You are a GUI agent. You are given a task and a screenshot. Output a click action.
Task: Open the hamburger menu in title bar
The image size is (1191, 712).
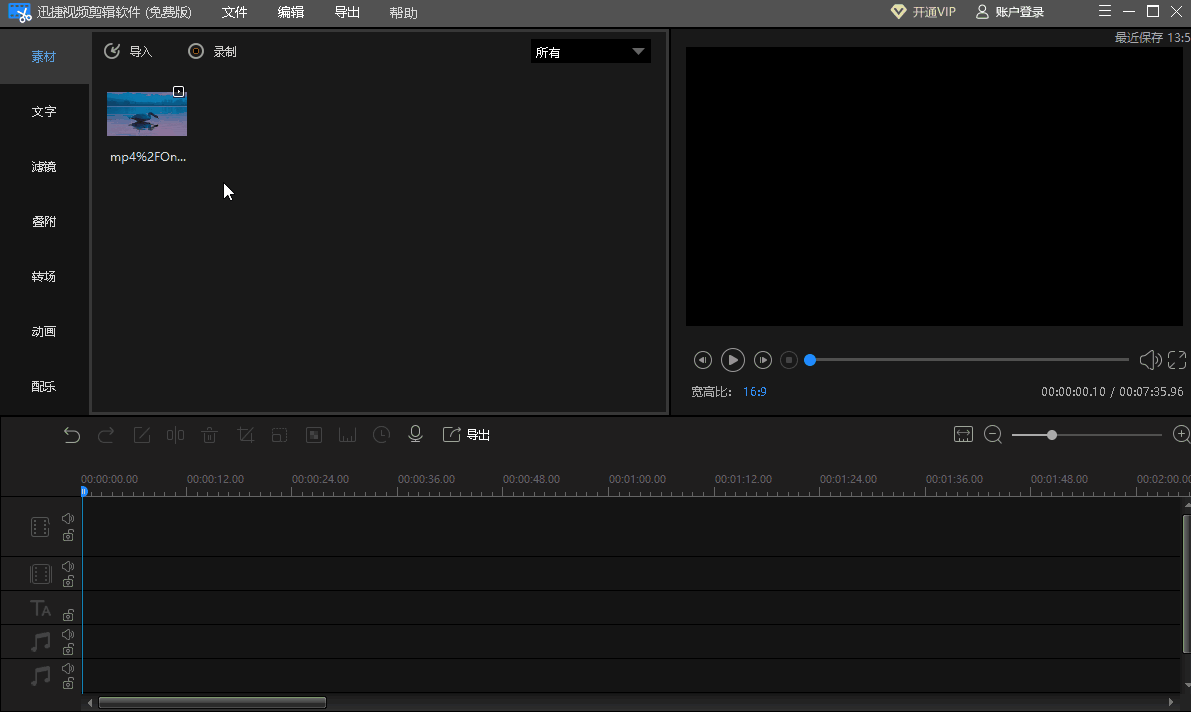click(x=1105, y=11)
